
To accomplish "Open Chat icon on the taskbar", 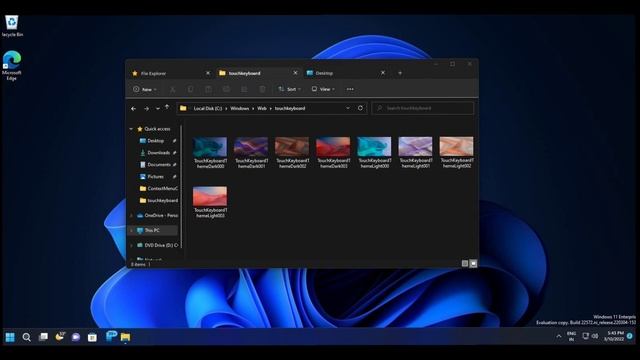I will [76, 337].
